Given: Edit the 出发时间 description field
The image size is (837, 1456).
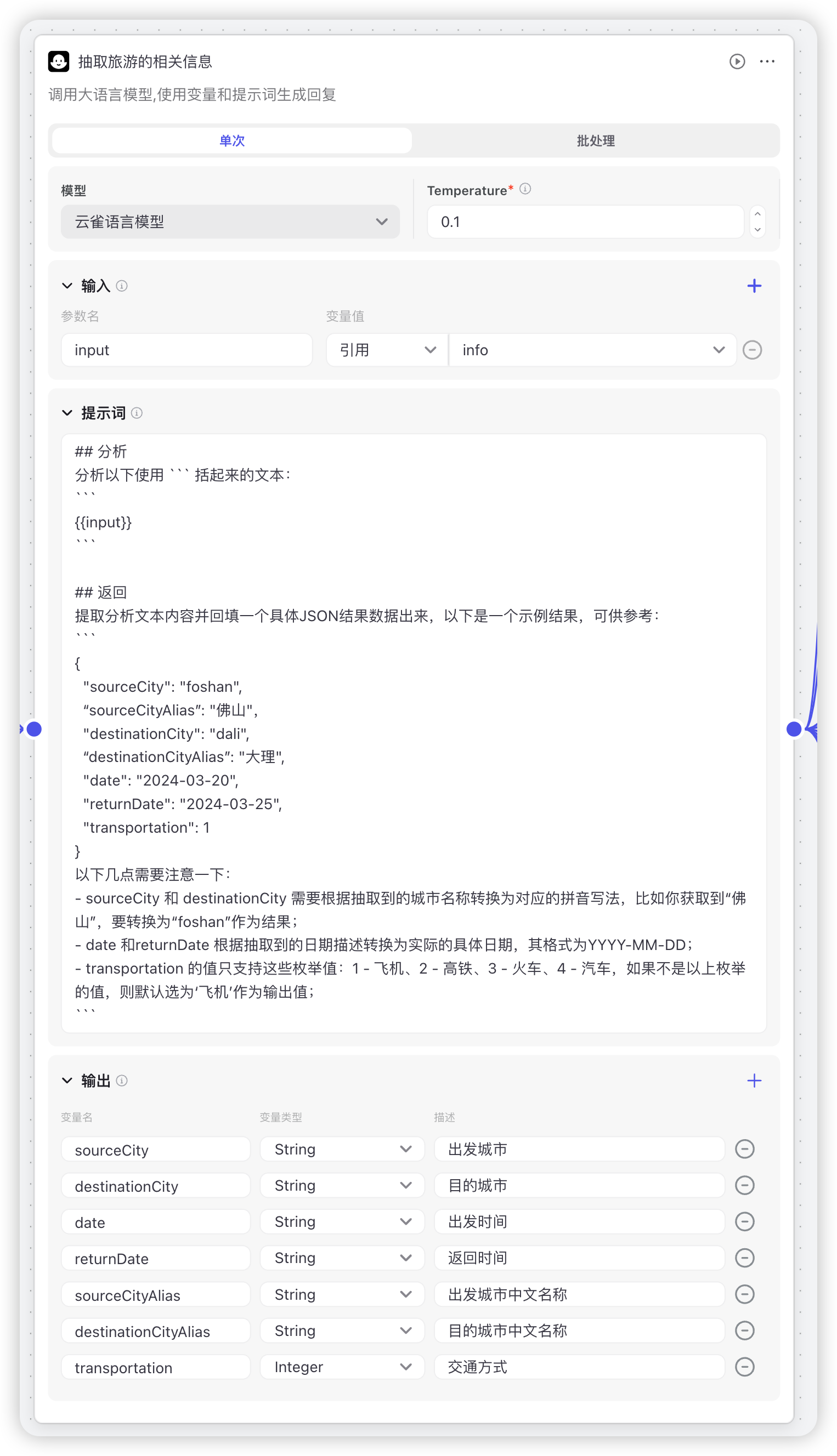Looking at the screenshot, I should tap(579, 1222).
